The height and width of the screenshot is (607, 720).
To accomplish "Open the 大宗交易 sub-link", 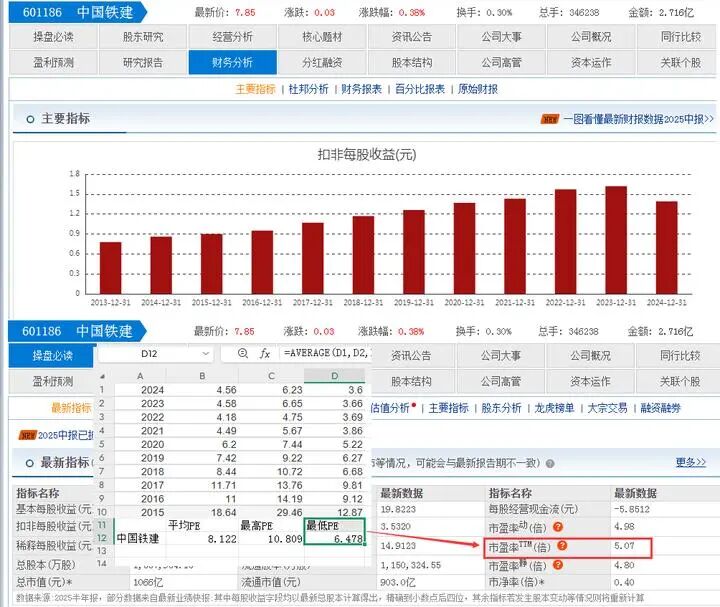I will (x=608, y=408).
